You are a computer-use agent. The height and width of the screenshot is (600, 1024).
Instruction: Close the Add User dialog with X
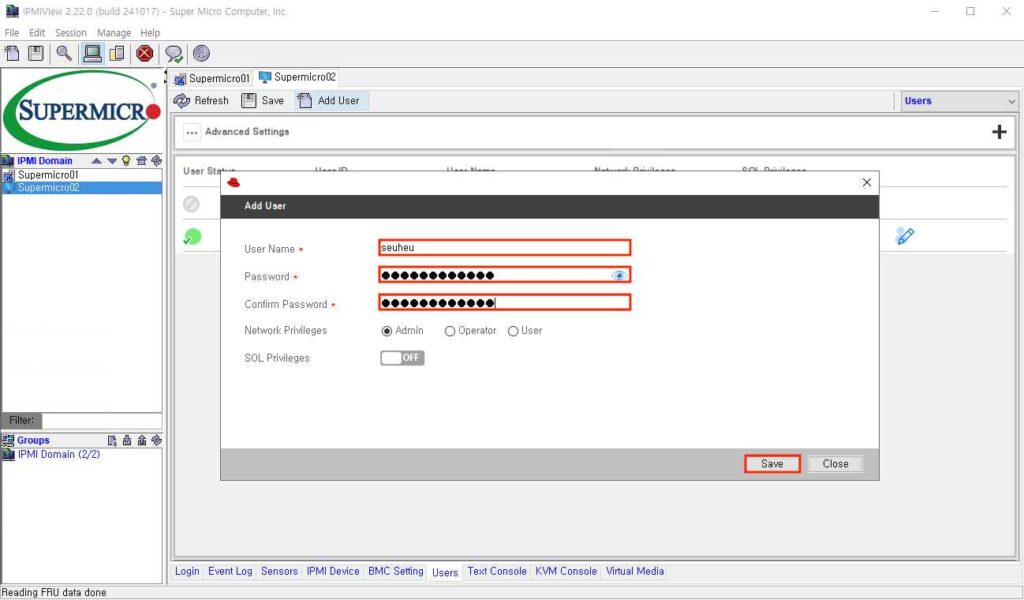point(867,183)
